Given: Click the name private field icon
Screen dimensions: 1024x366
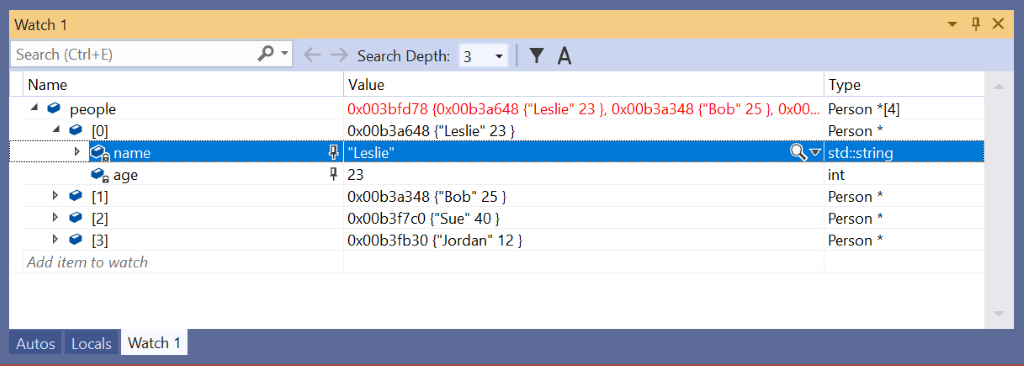Looking at the screenshot, I should point(99,154).
